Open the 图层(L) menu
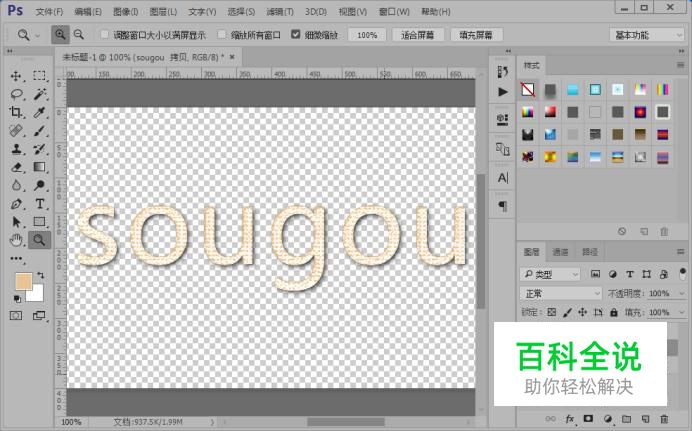The image size is (692, 431). [163, 11]
